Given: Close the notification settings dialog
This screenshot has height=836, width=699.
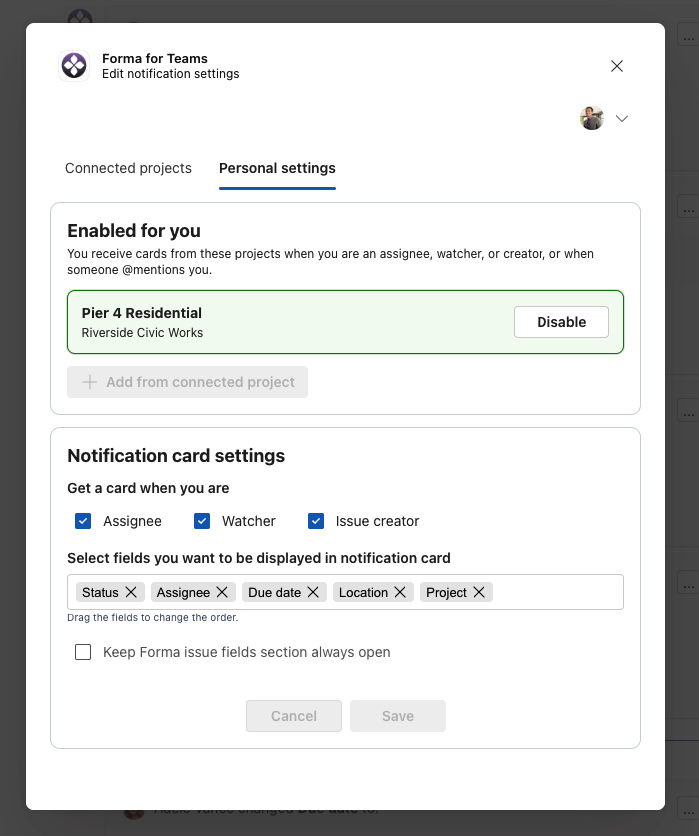Looking at the screenshot, I should pyautogui.click(x=617, y=66).
